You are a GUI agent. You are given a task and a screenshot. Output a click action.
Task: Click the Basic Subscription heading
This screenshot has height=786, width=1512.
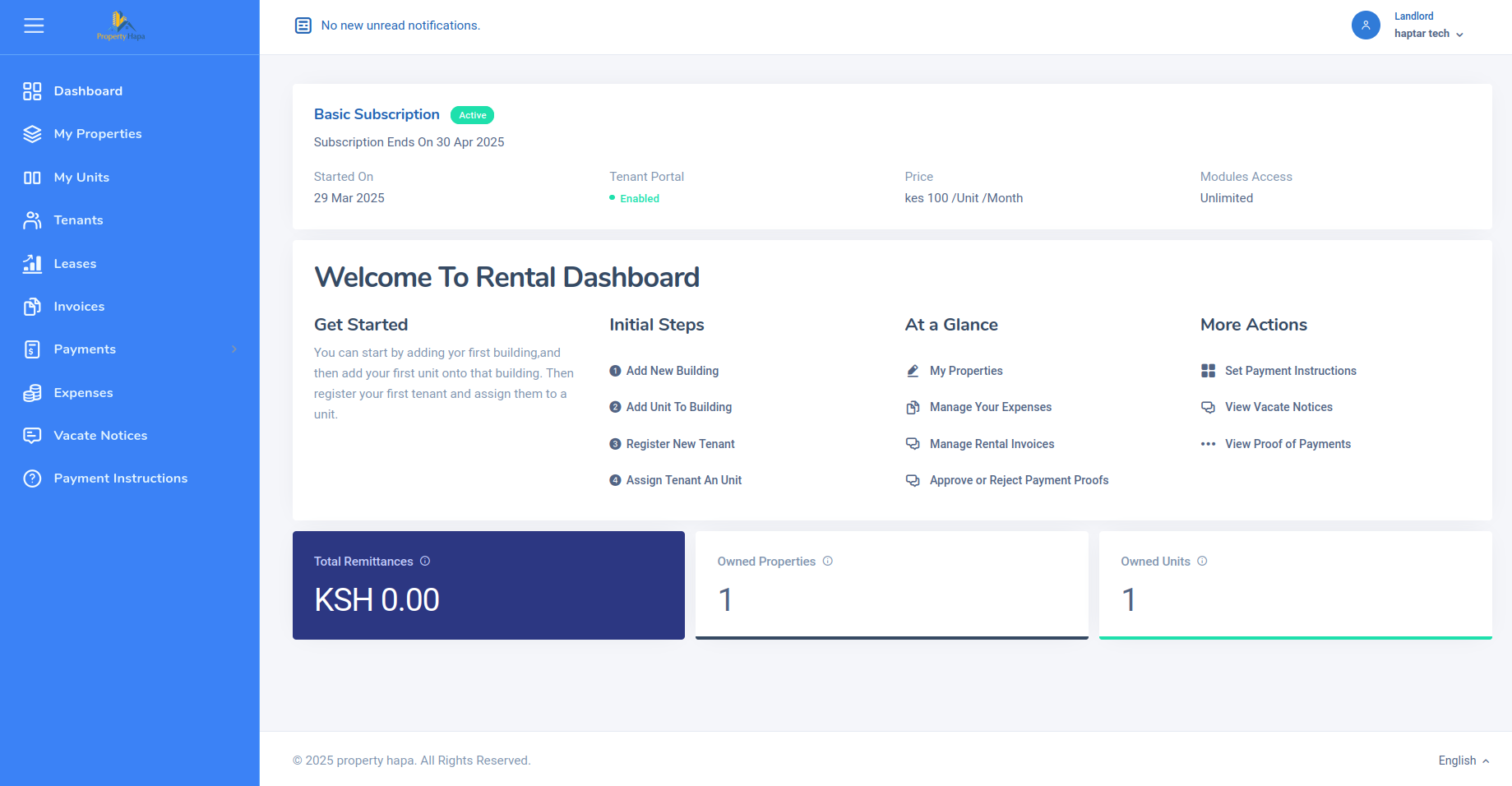[x=377, y=114]
